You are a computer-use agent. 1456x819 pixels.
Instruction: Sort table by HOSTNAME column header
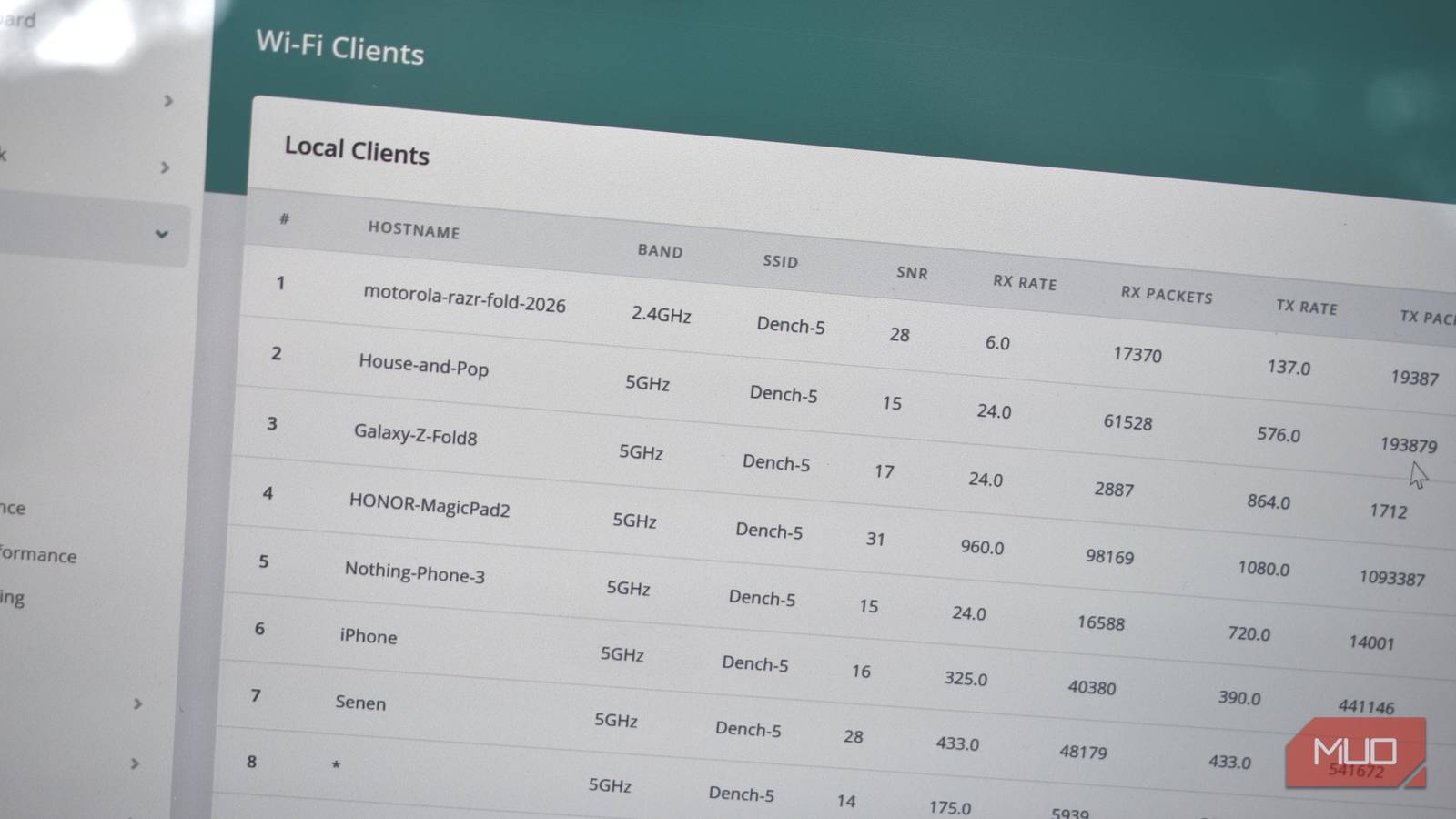(x=414, y=230)
